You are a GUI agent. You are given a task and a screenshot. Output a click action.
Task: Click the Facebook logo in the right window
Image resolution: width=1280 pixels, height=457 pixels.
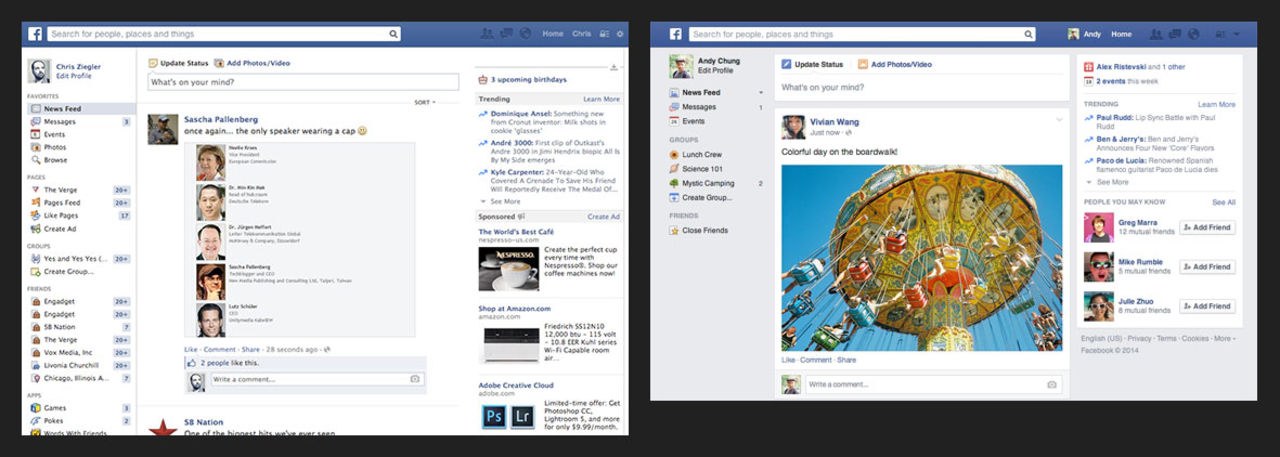(676, 33)
